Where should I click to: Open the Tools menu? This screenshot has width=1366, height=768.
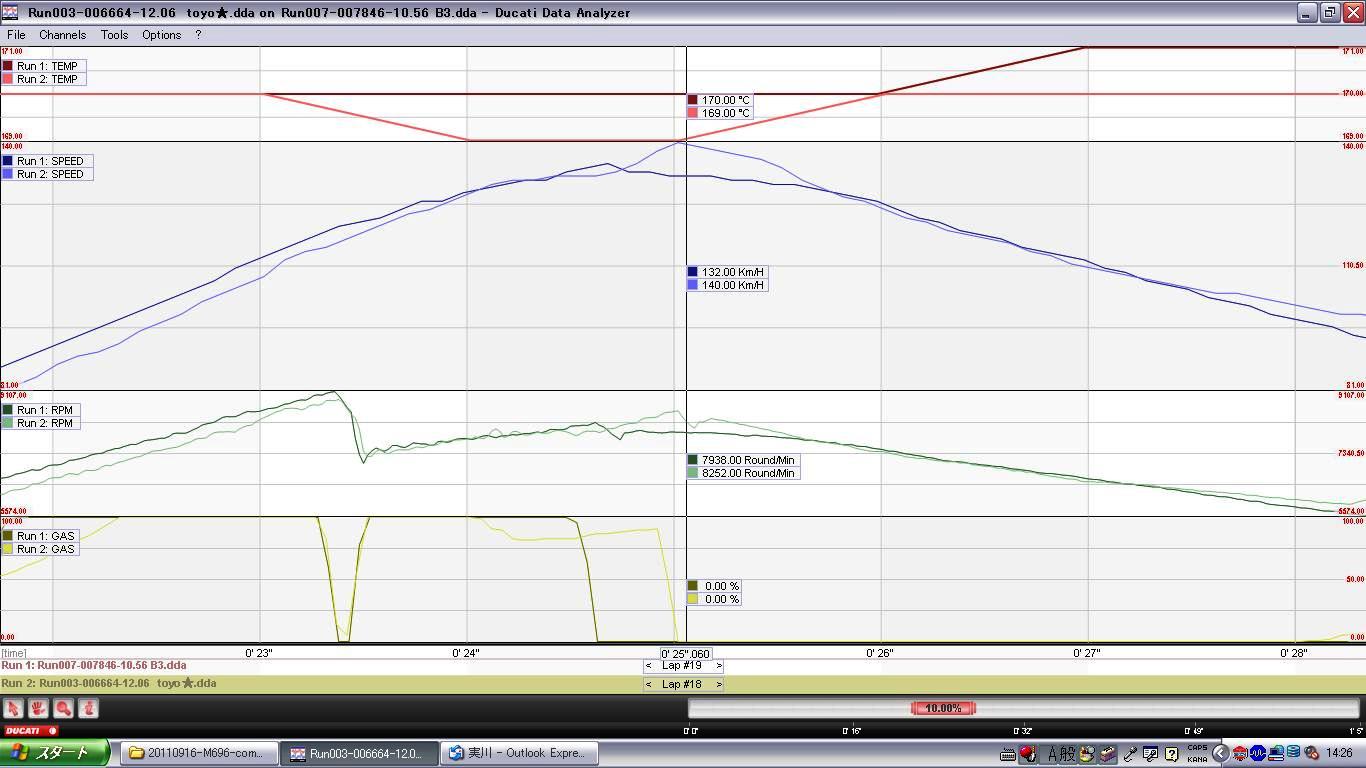point(114,34)
